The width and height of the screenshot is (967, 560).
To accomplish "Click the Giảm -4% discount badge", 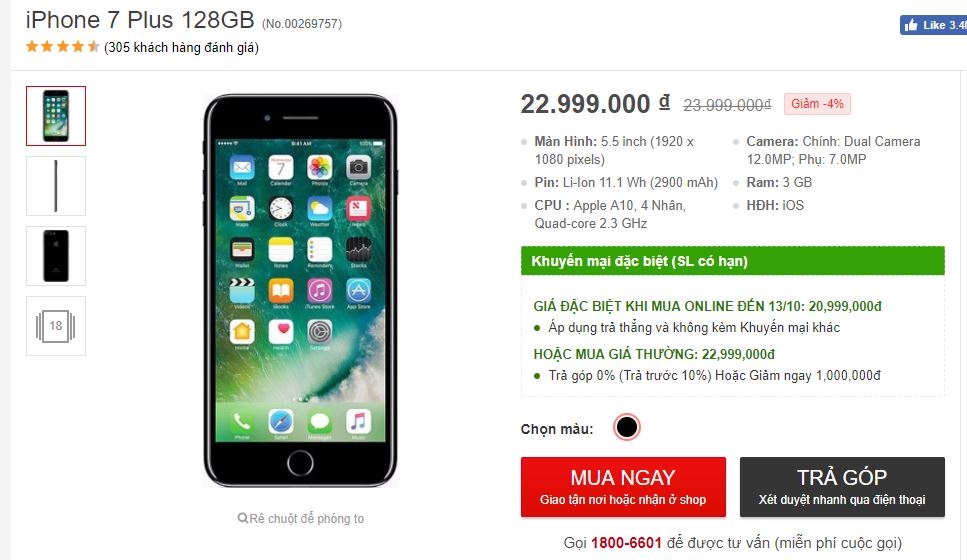I will pyautogui.click(x=817, y=104).
